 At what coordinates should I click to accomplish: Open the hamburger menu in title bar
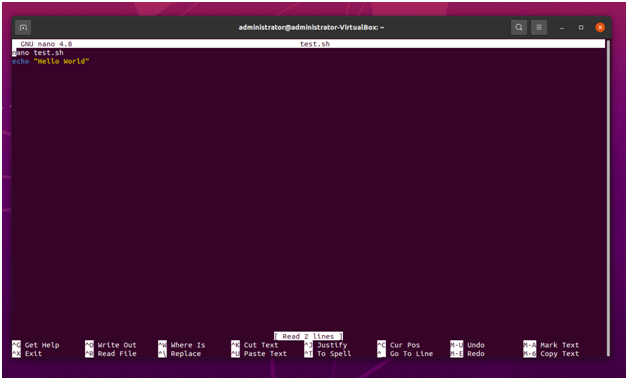[x=539, y=28]
